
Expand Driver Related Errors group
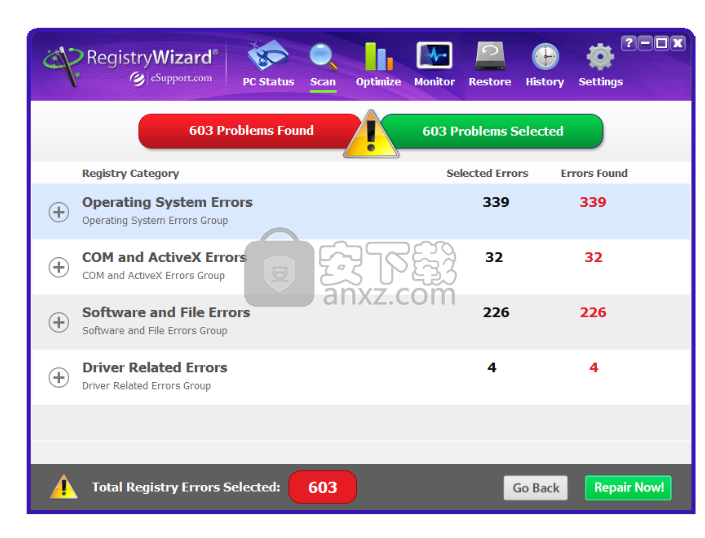59,378
